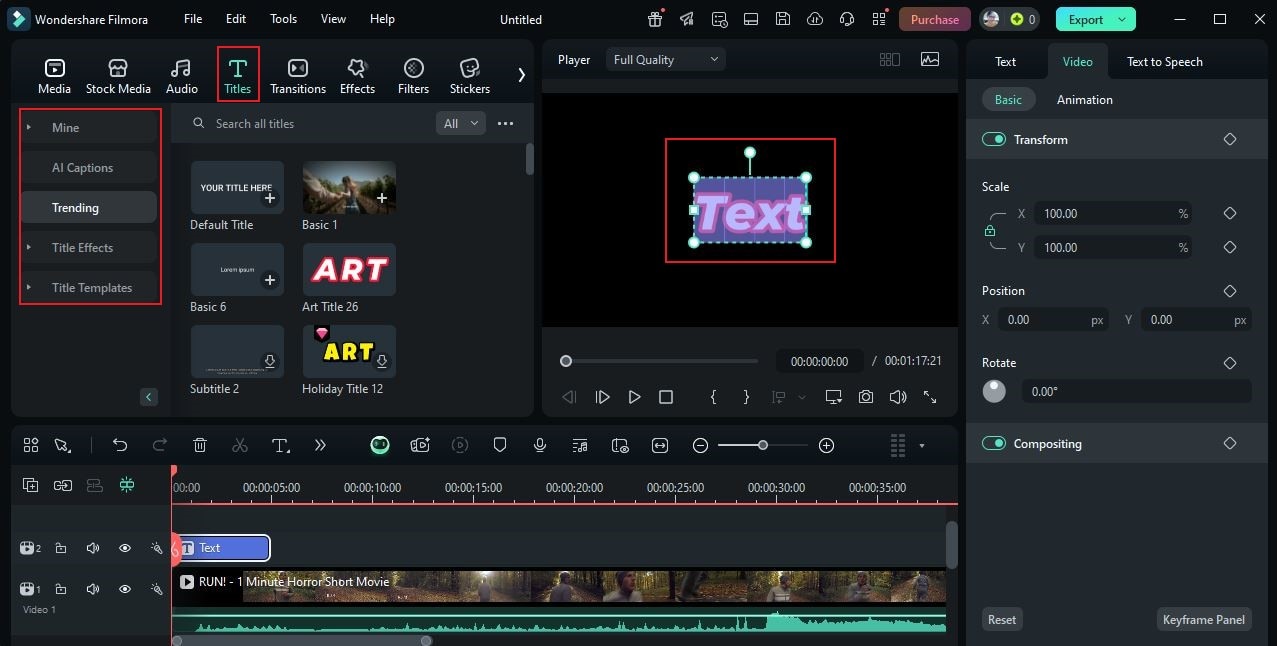Click the voiceover microphone icon

click(540, 445)
